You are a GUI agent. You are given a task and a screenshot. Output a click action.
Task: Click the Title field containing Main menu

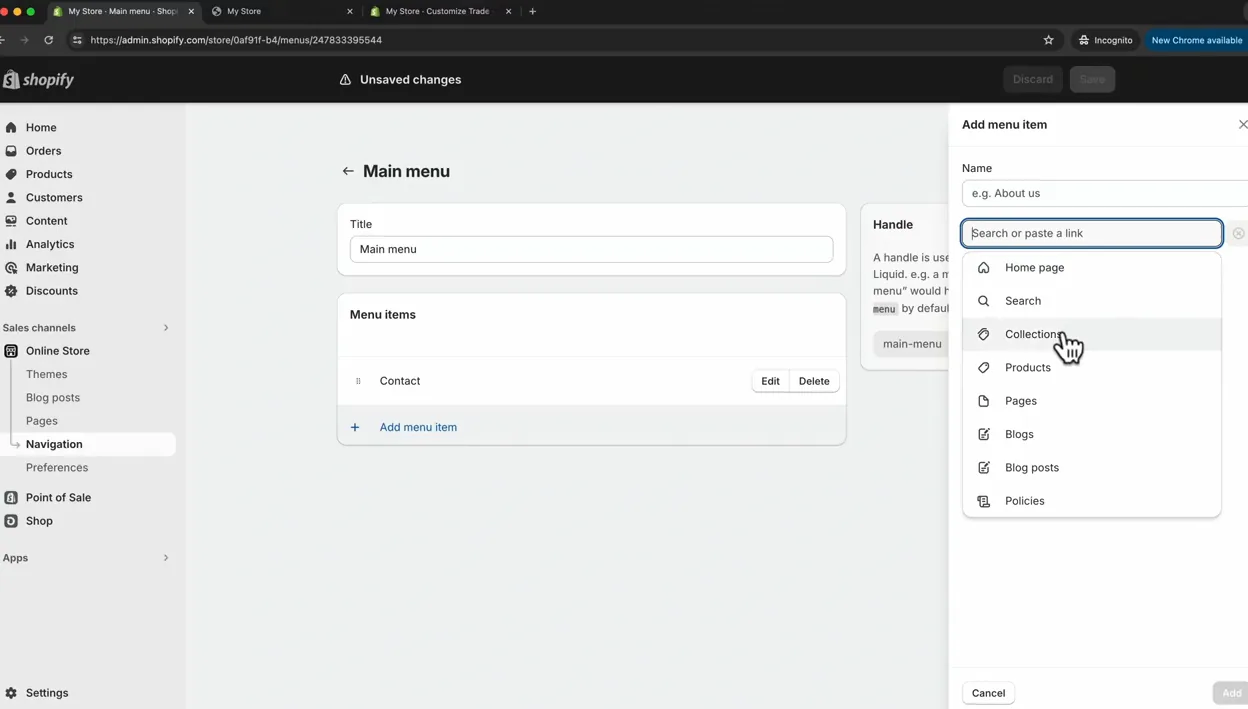point(591,249)
